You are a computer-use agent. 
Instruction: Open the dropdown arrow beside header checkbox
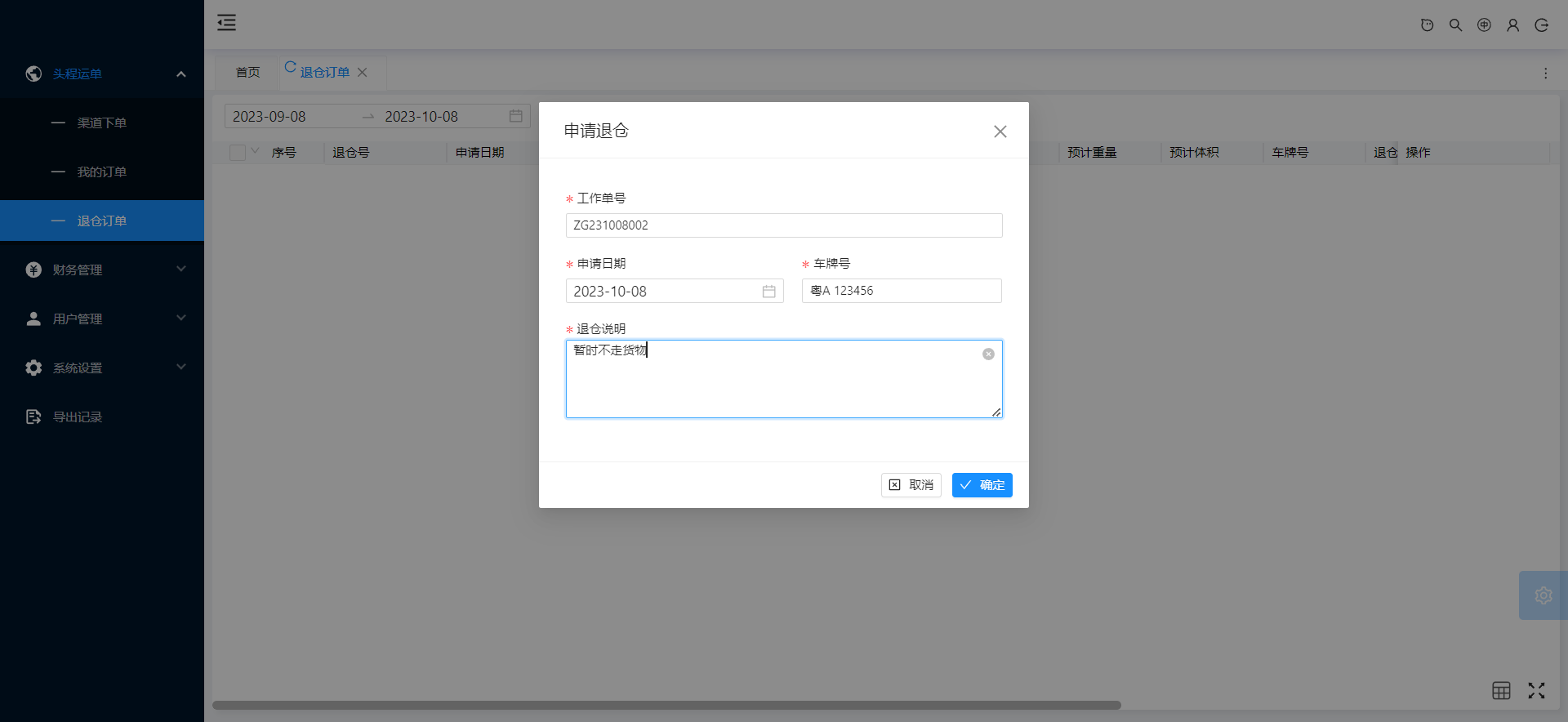click(x=255, y=151)
